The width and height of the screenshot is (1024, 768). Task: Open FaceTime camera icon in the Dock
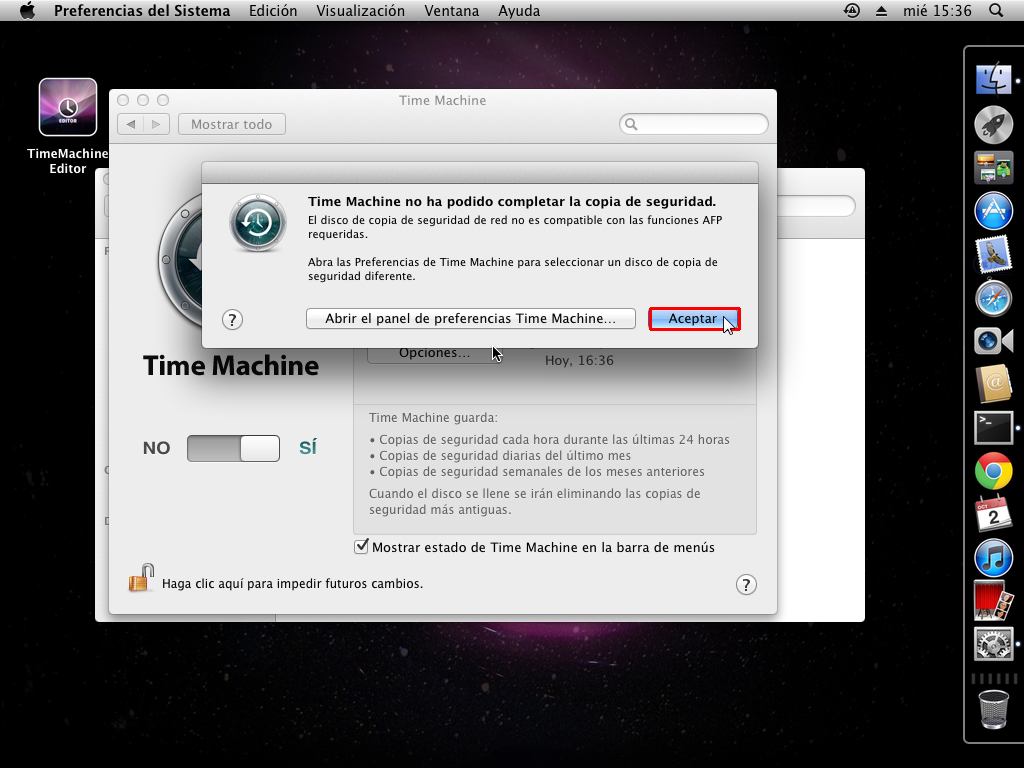coord(993,341)
